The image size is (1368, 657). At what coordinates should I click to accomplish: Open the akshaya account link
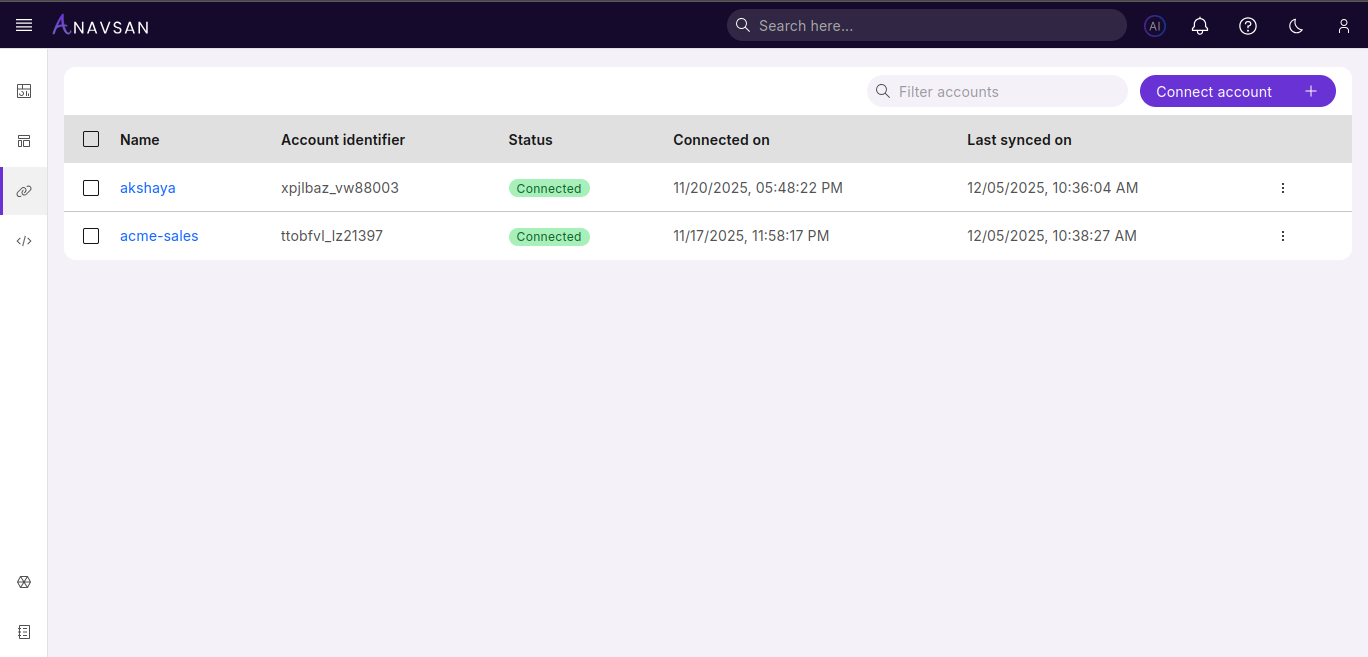point(148,187)
